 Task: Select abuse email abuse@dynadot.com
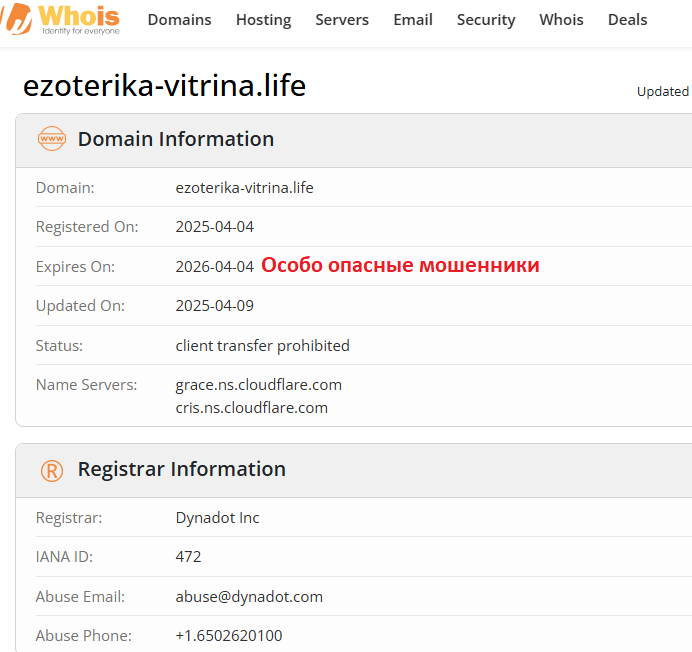[249, 597]
